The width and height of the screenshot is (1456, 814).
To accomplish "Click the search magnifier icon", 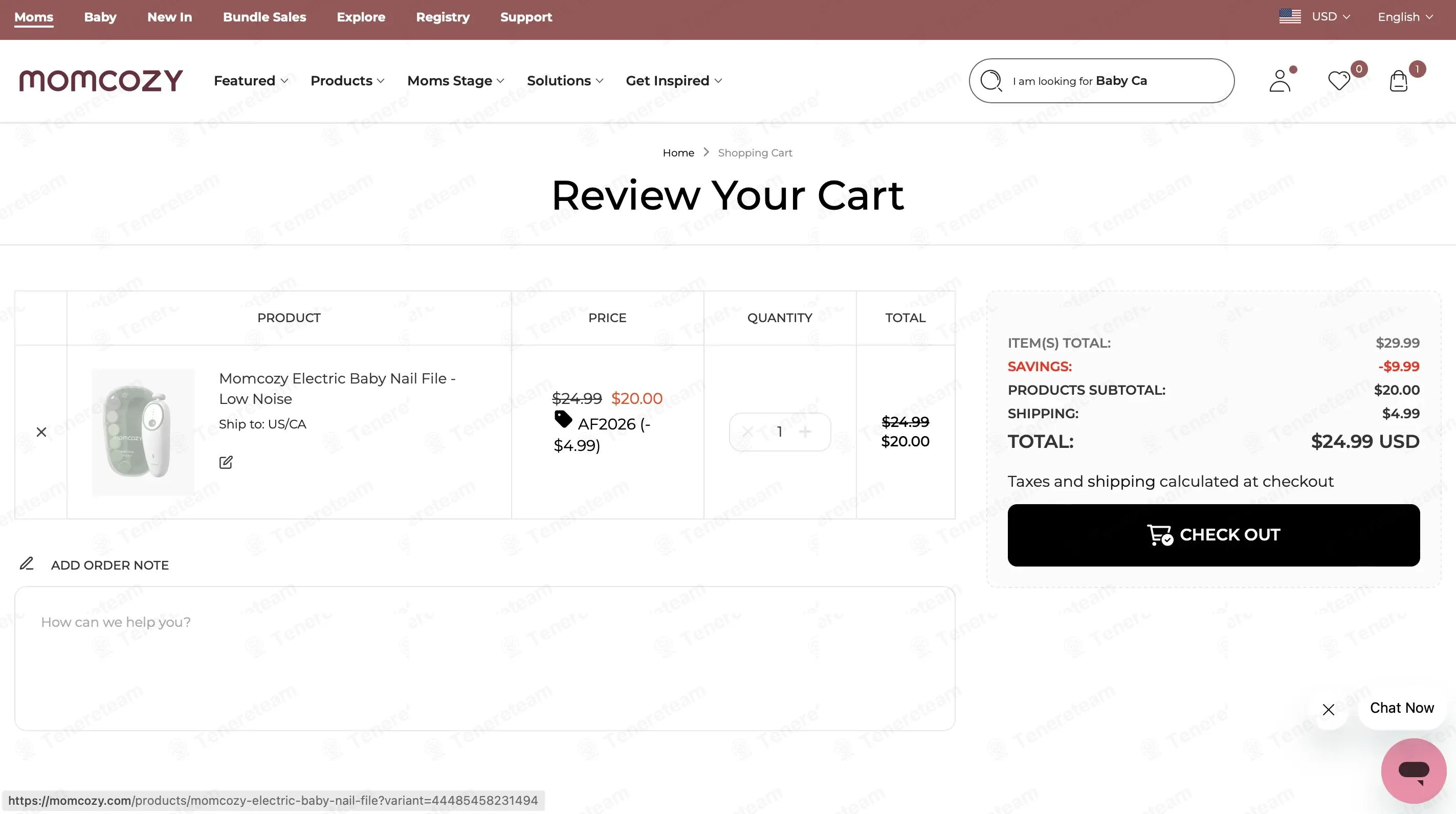I will [x=991, y=81].
